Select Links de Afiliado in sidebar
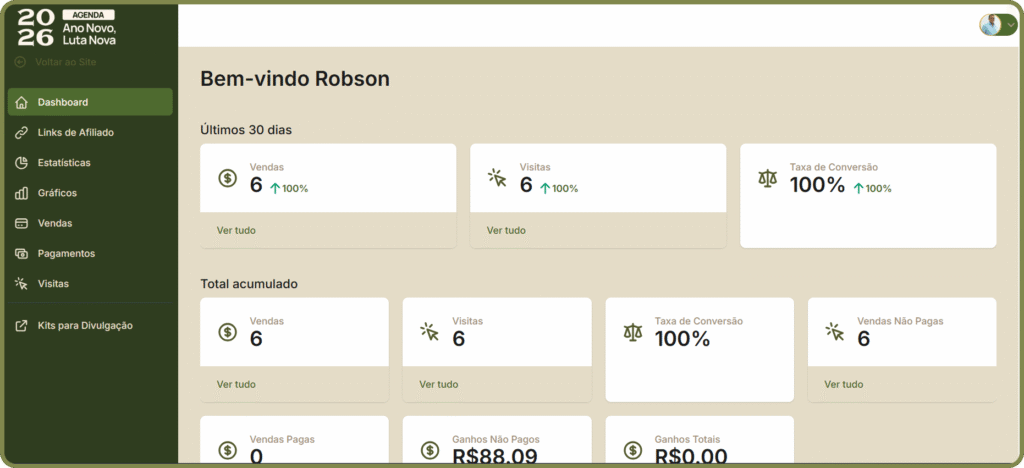Viewport: 1024px width, 468px height. click(x=76, y=132)
